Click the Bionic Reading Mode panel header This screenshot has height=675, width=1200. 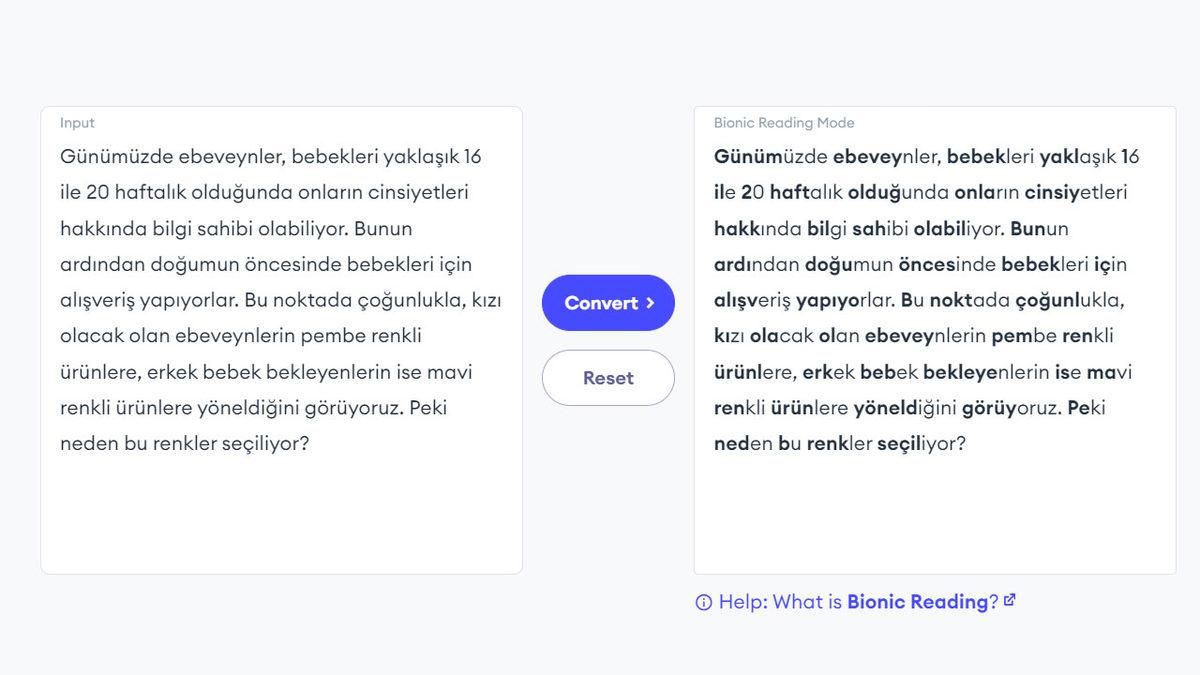(784, 122)
